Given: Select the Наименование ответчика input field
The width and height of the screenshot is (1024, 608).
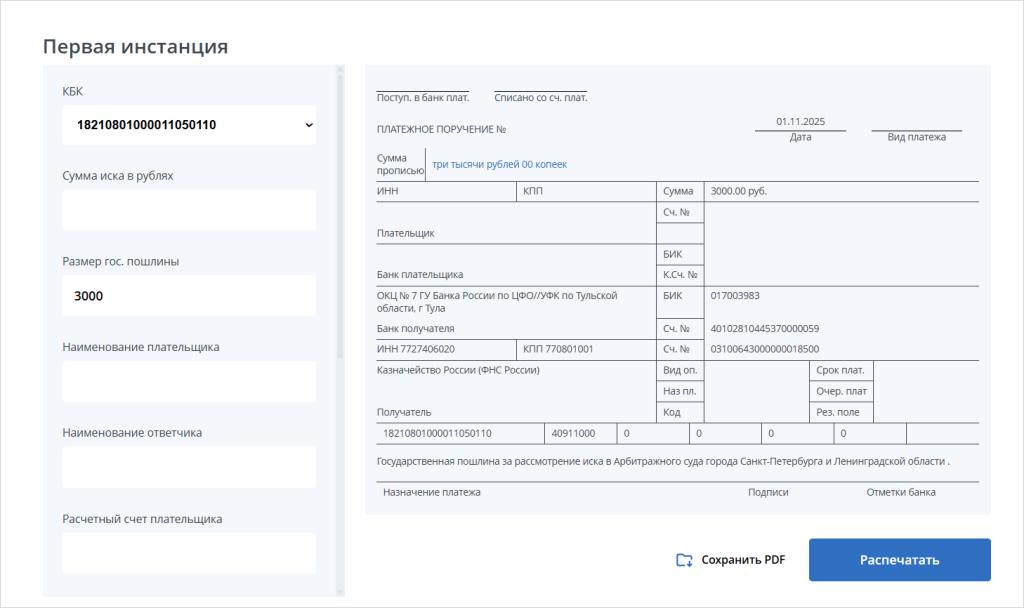Looking at the screenshot, I should (189, 467).
